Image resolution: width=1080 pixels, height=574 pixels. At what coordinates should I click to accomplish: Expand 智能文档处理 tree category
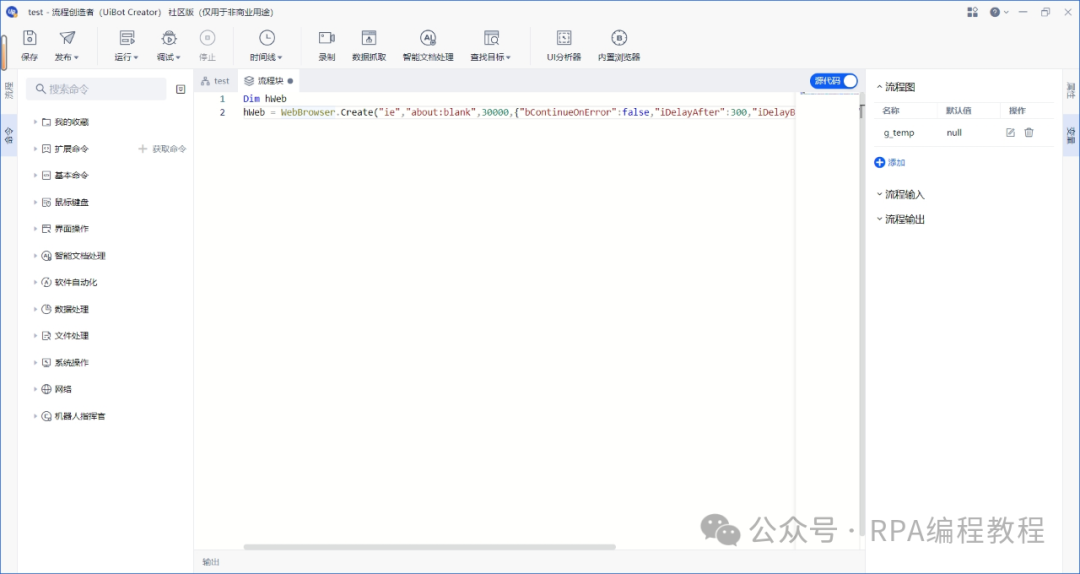(35, 255)
